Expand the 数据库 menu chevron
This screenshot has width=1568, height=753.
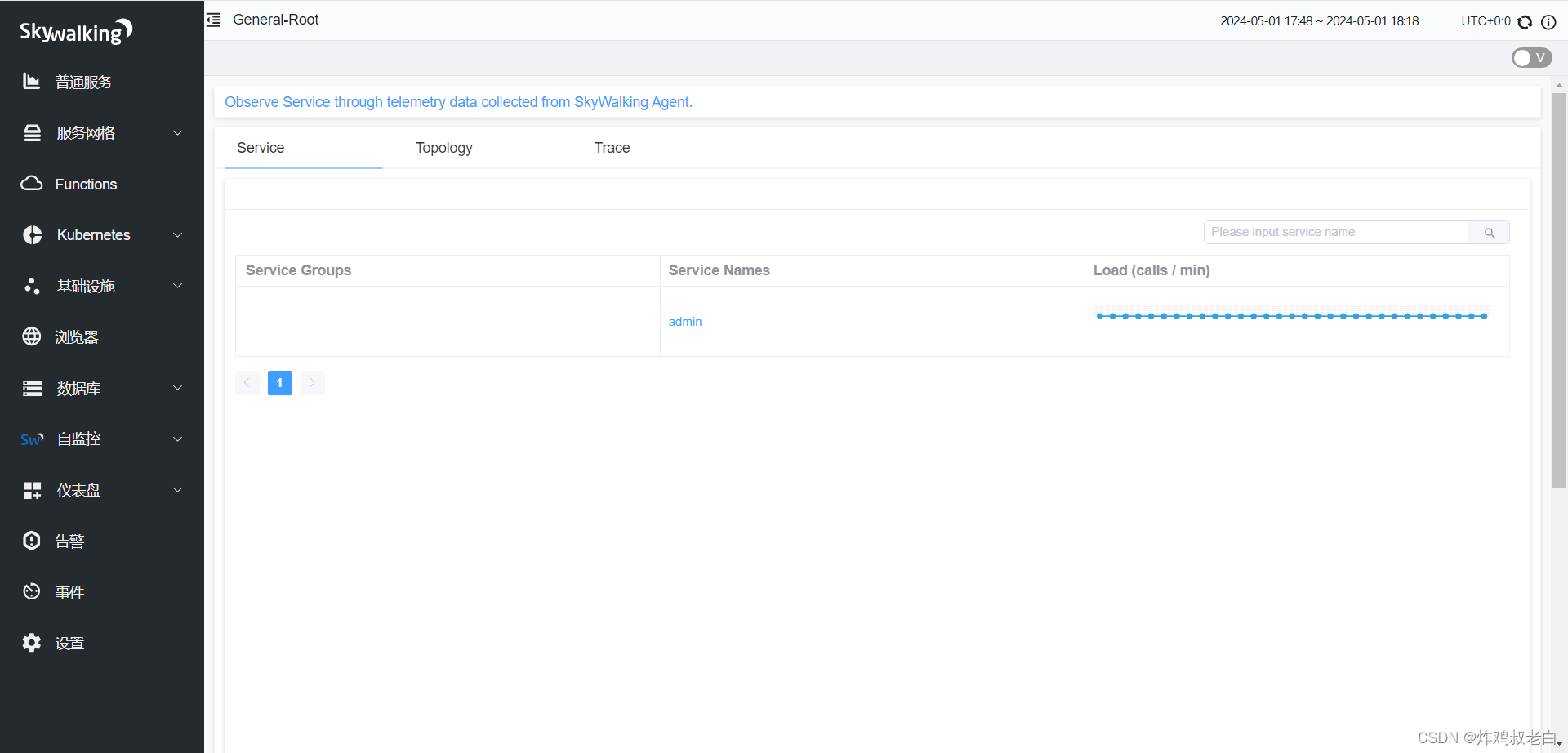177,388
